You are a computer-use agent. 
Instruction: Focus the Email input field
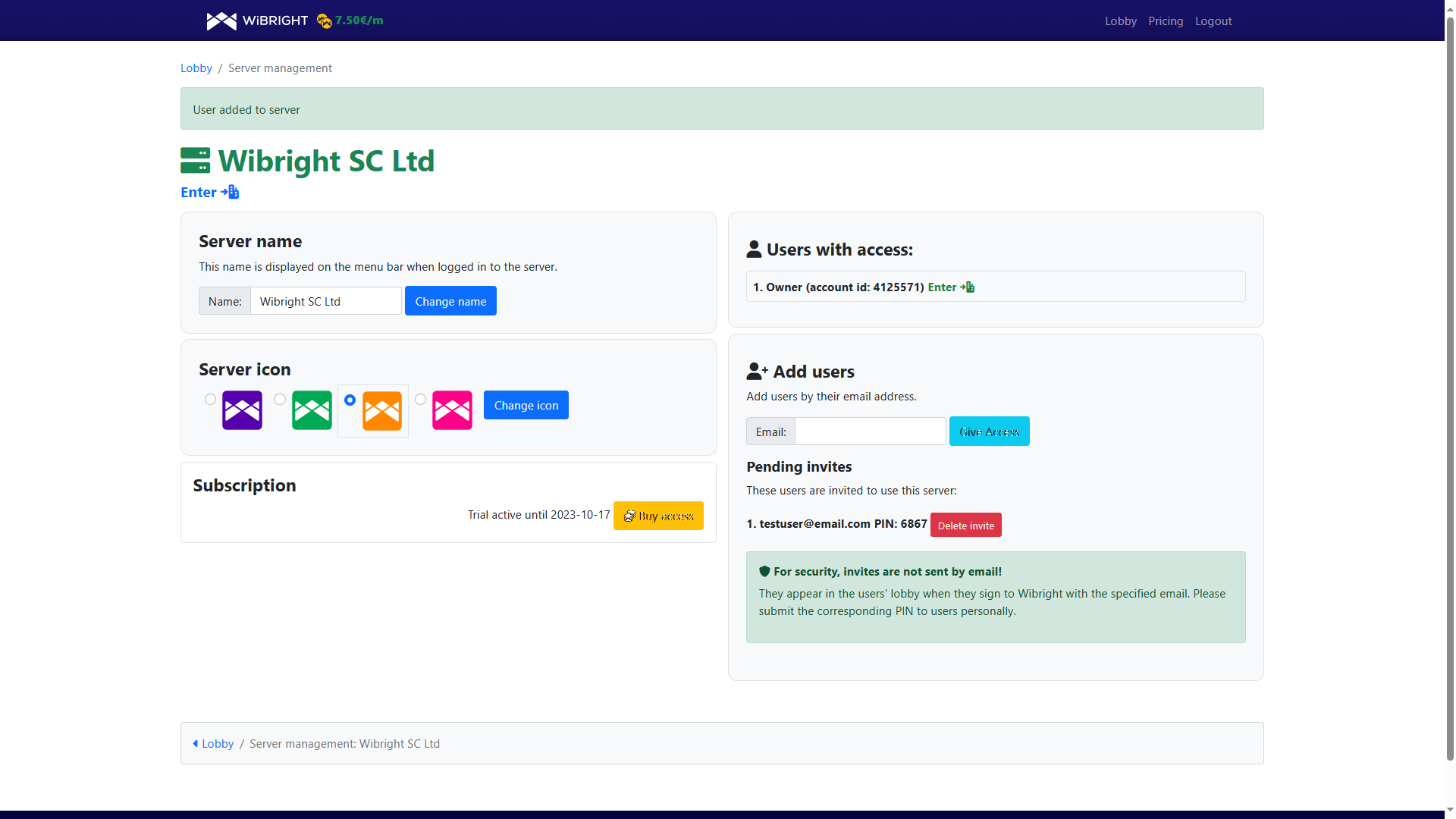(871, 431)
